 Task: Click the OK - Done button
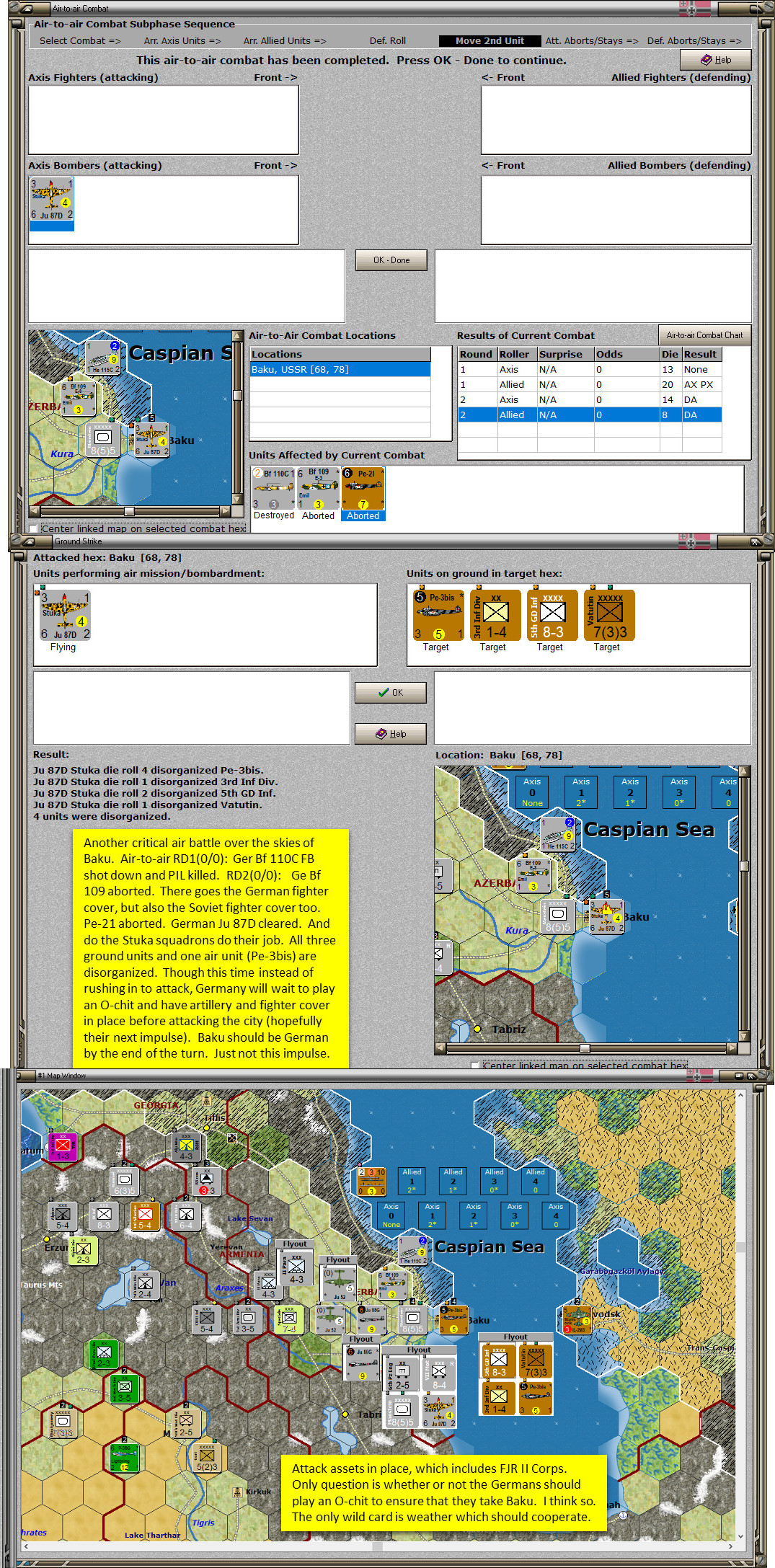(x=391, y=260)
